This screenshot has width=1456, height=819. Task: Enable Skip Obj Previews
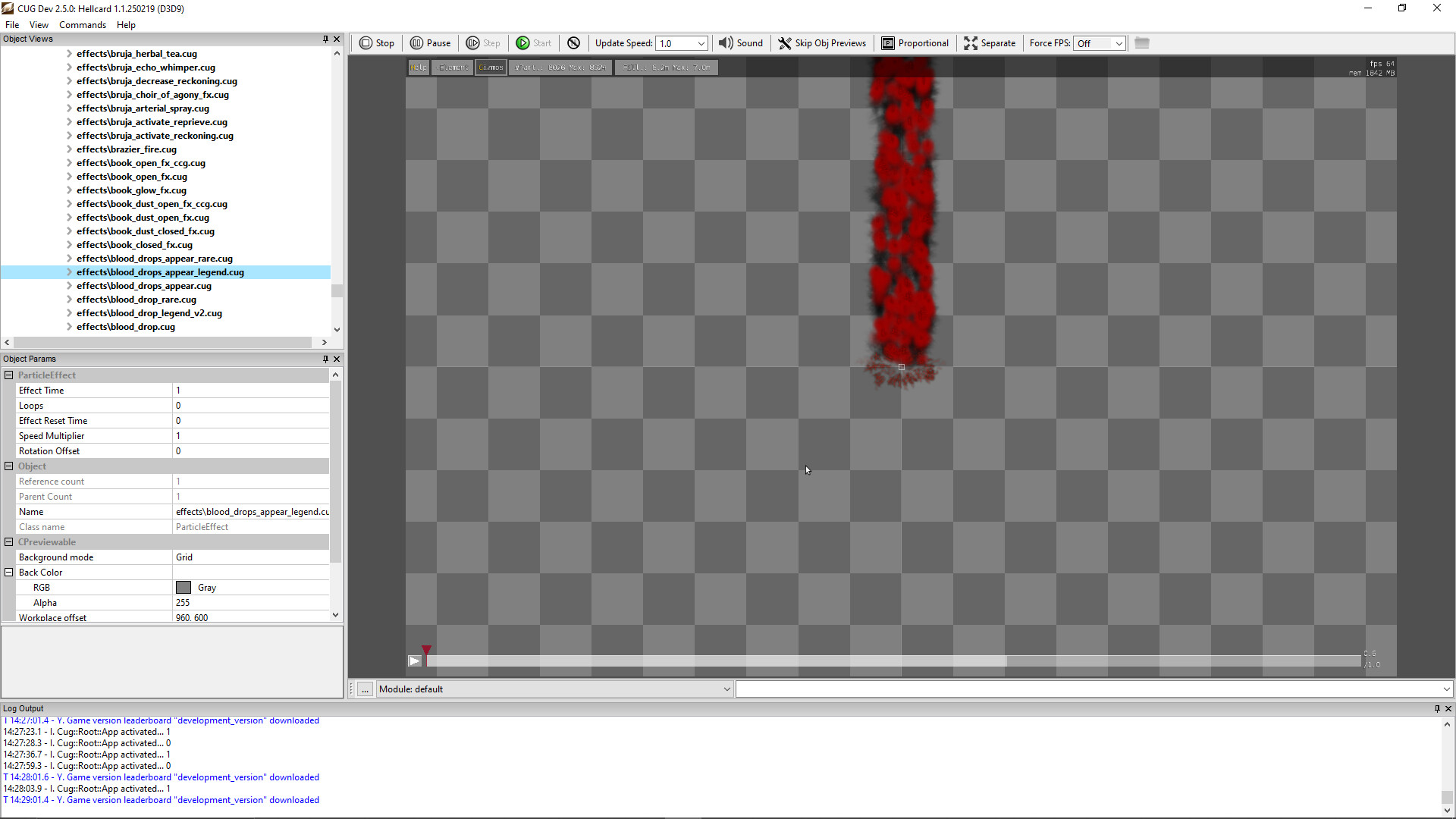tap(822, 43)
